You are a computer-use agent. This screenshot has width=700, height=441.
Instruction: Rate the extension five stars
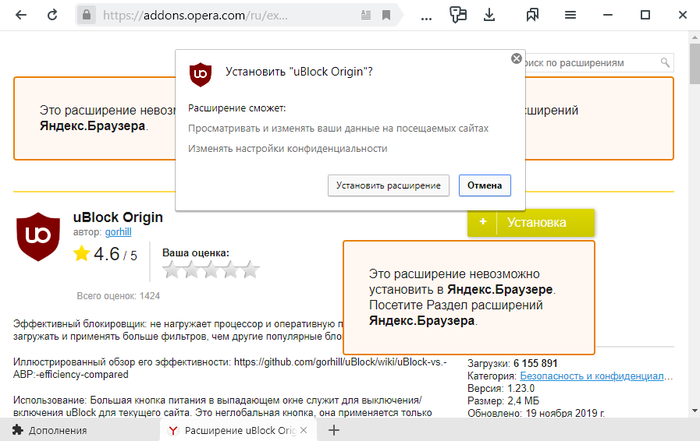point(250,269)
